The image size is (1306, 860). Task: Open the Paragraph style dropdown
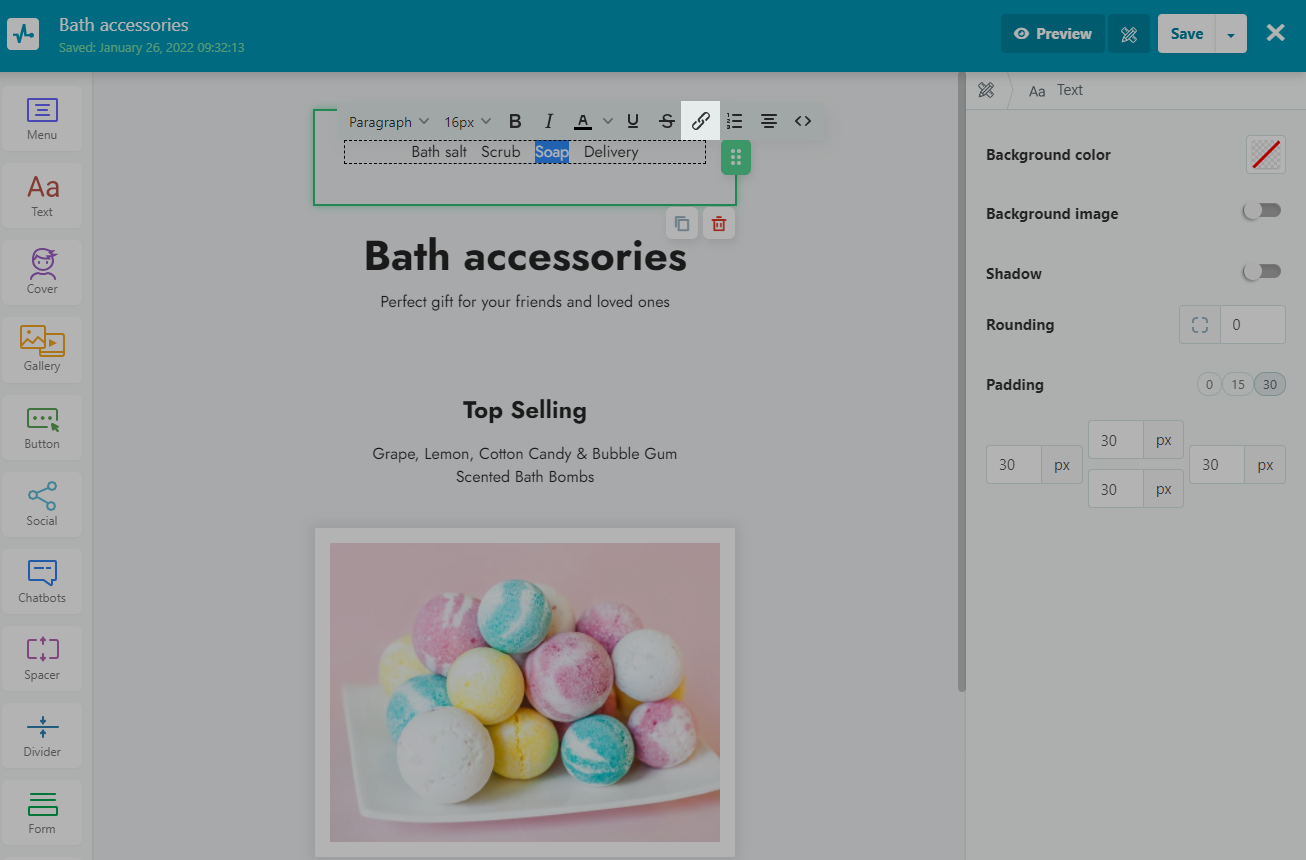coord(388,122)
